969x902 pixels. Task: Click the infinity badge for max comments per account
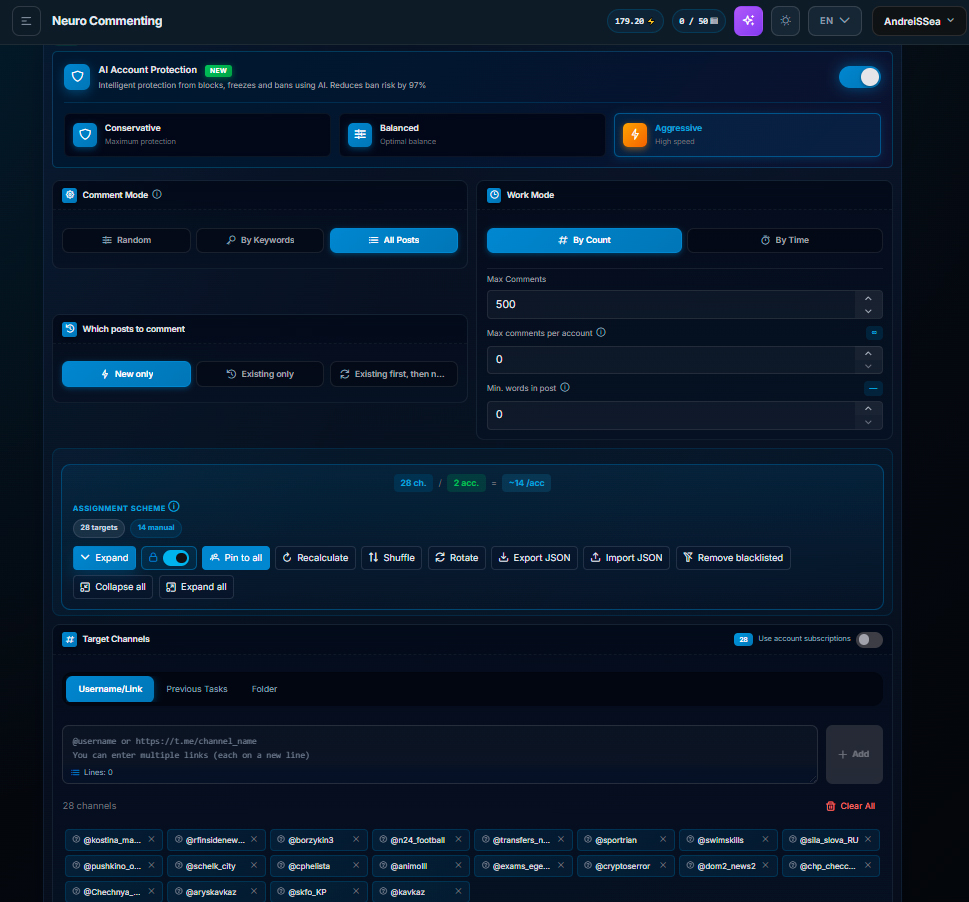pos(873,333)
